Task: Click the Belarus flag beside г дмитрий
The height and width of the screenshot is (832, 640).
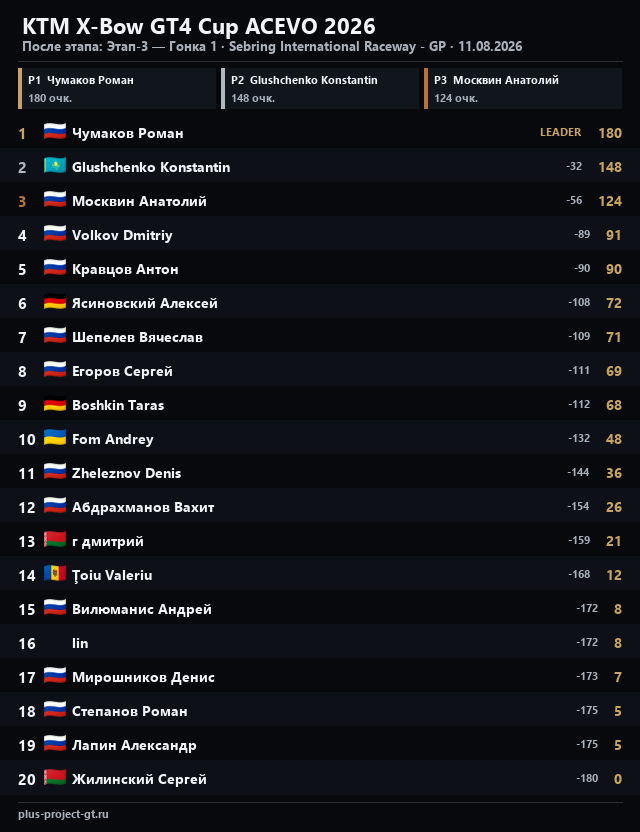Action: click(x=55, y=540)
